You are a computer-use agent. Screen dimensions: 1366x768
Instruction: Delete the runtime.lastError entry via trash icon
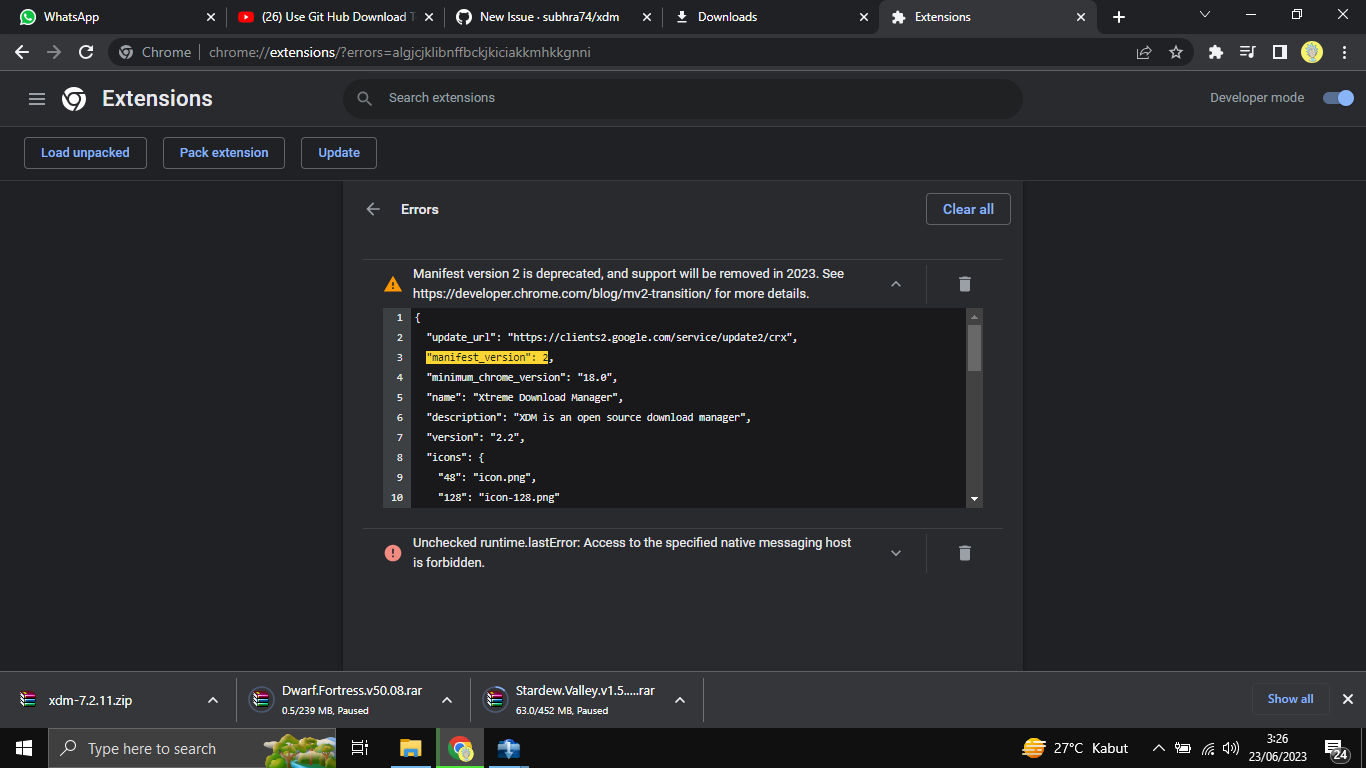pyautogui.click(x=964, y=553)
